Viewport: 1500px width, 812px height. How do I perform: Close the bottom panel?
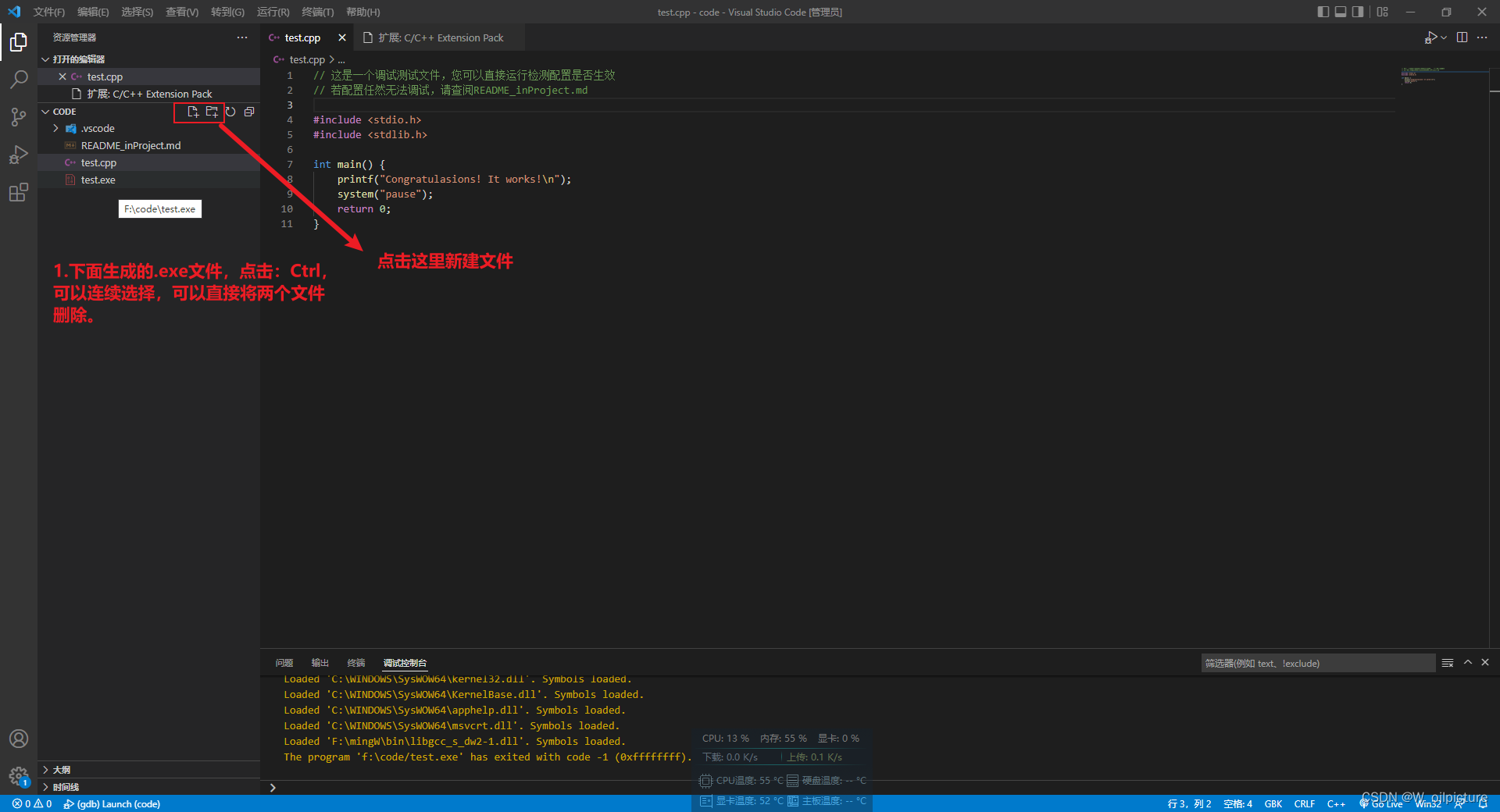(1485, 662)
